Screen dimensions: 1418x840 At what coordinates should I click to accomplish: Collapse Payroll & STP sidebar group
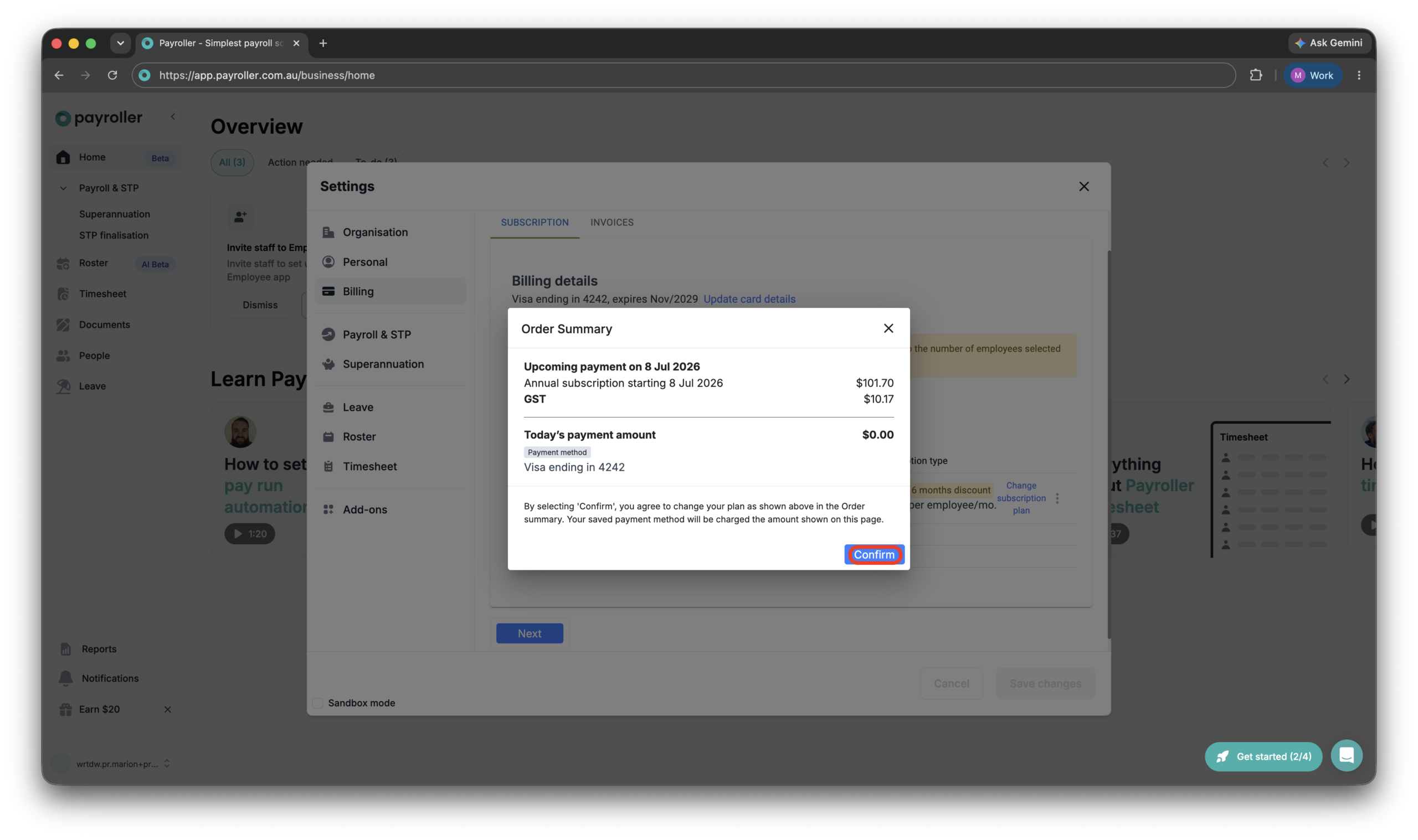click(x=63, y=188)
